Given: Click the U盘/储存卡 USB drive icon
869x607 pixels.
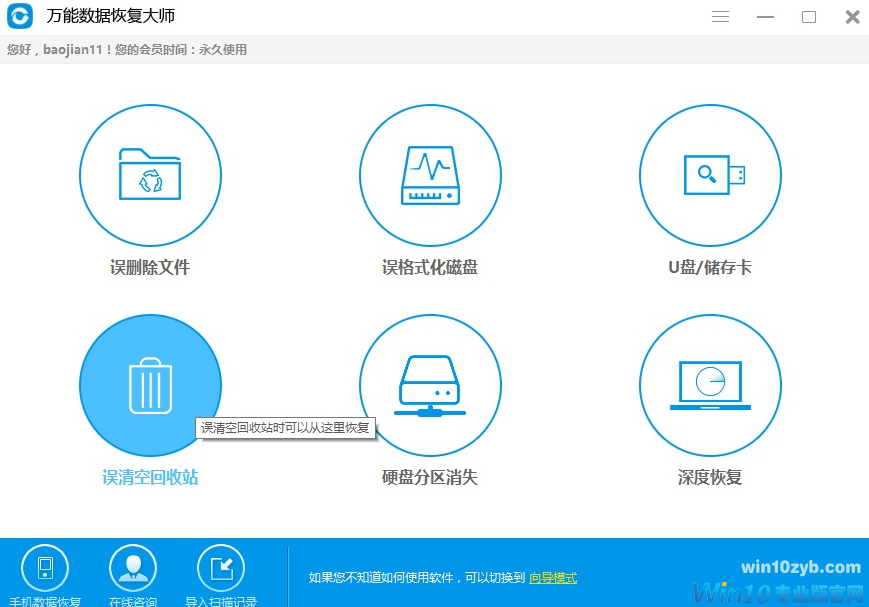Looking at the screenshot, I should (710, 175).
